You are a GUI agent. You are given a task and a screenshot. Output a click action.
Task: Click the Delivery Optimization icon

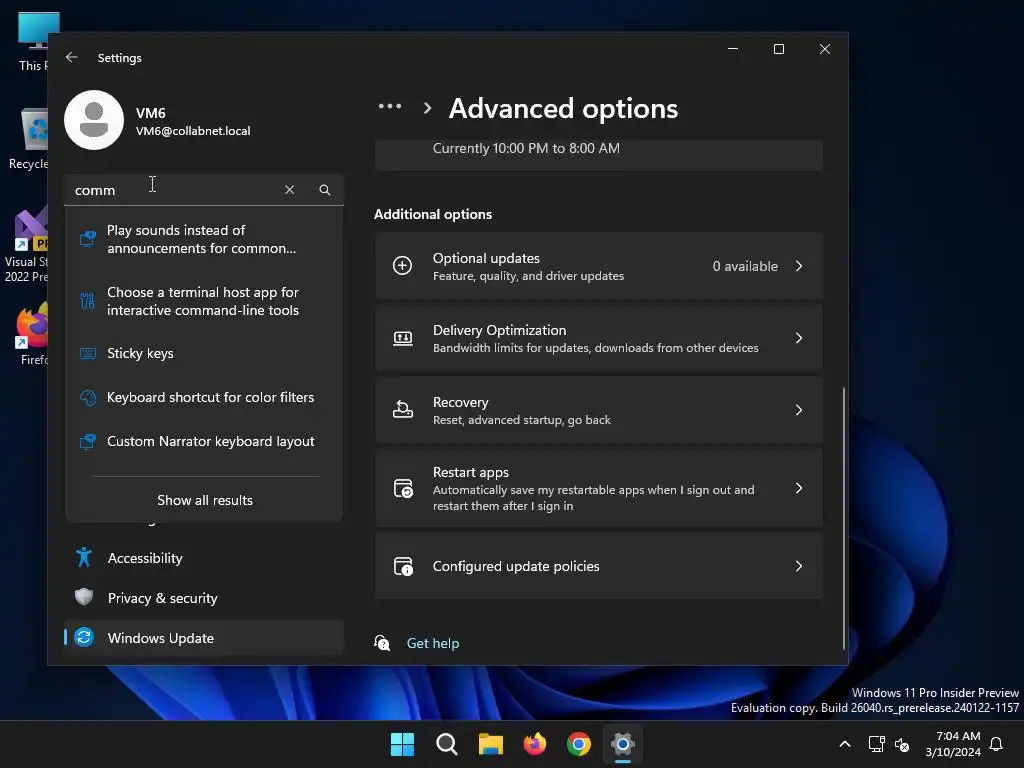(x=402, y=338)
